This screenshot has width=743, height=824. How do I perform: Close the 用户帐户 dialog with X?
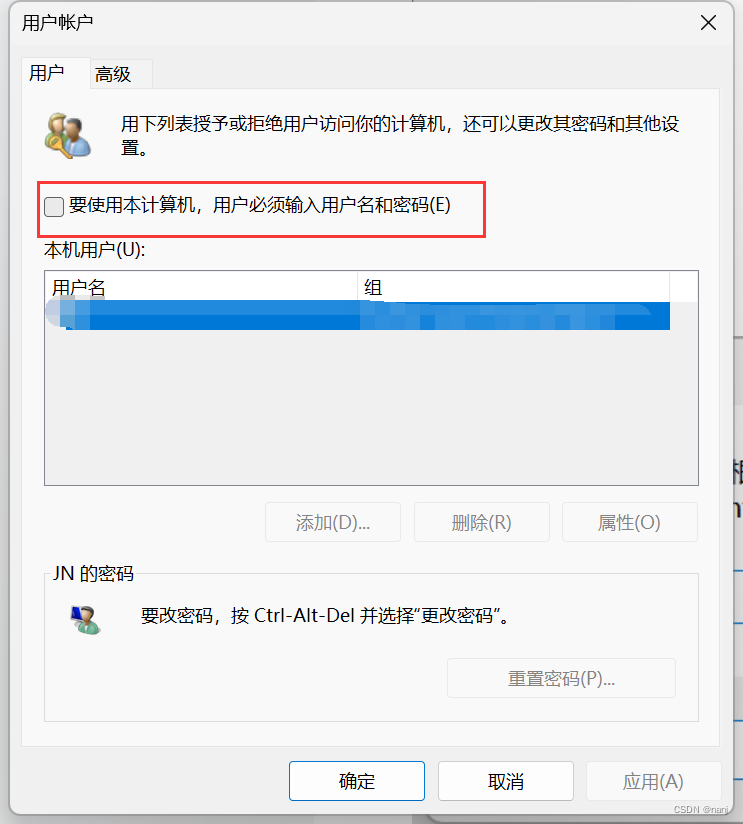708,23
